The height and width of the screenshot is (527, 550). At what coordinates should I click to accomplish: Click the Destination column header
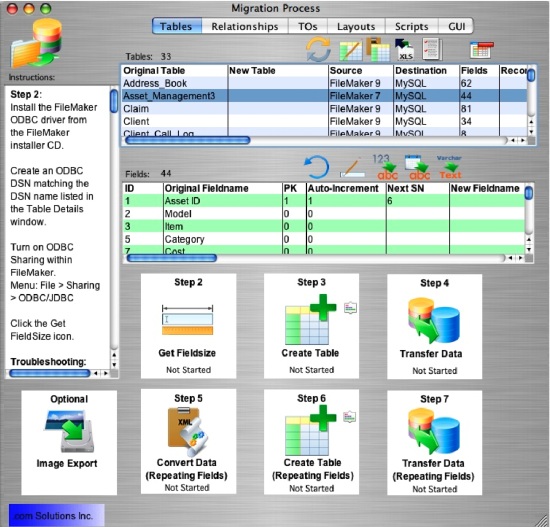[x=427, y=71]
